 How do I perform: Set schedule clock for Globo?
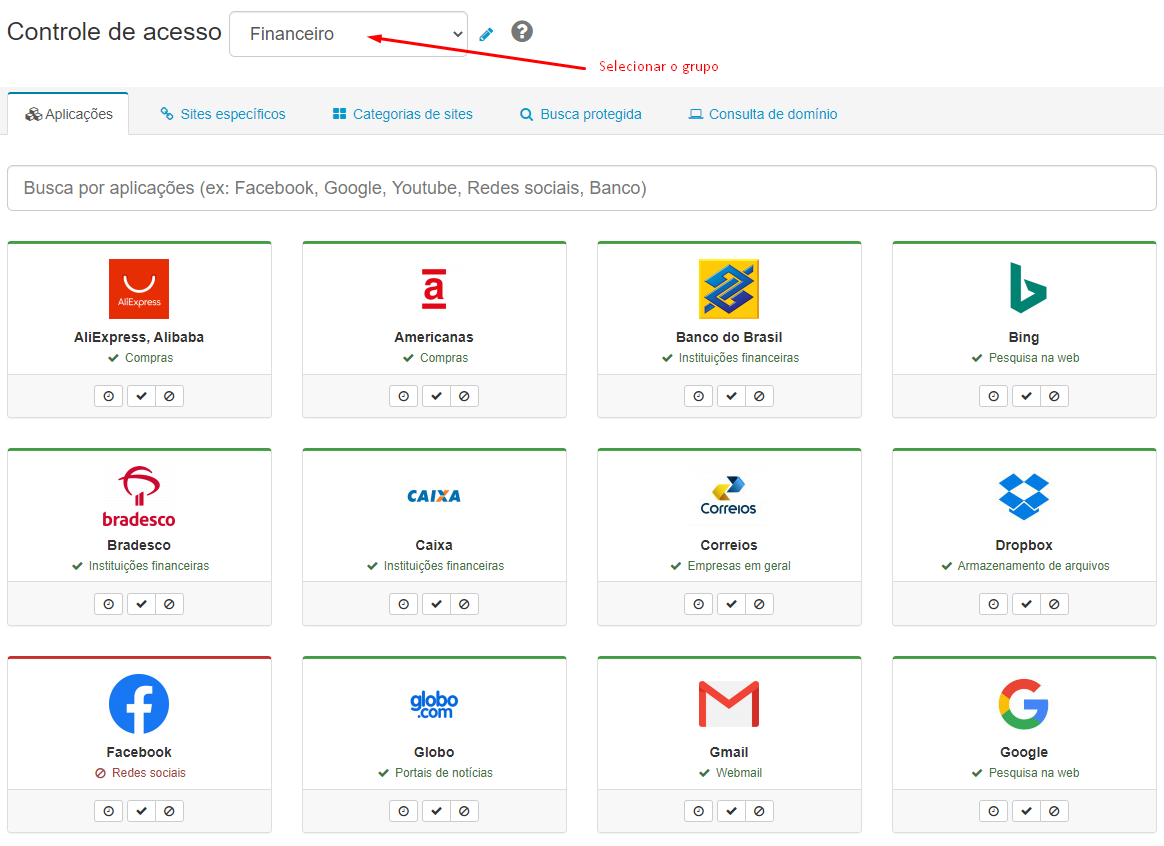click(x=403, y=811)
